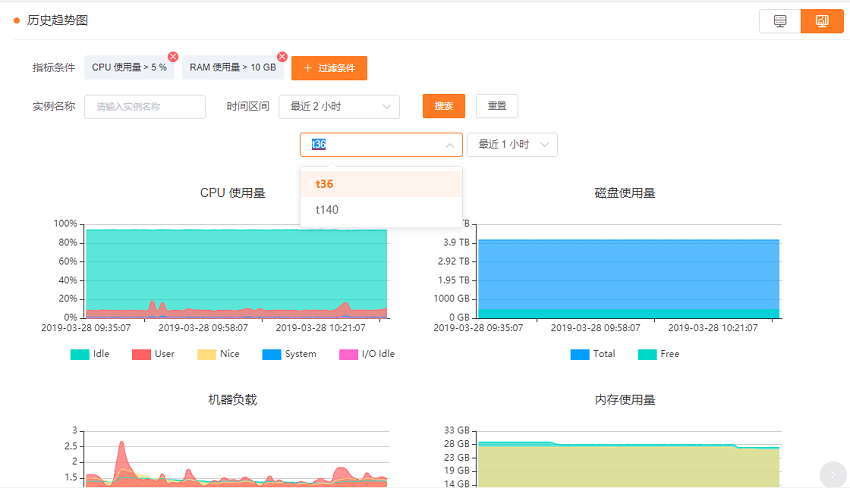This screenshot has width=850, height=488.
Task: Click the 机器负载 chart title
Action: click(x=233, y=400)
